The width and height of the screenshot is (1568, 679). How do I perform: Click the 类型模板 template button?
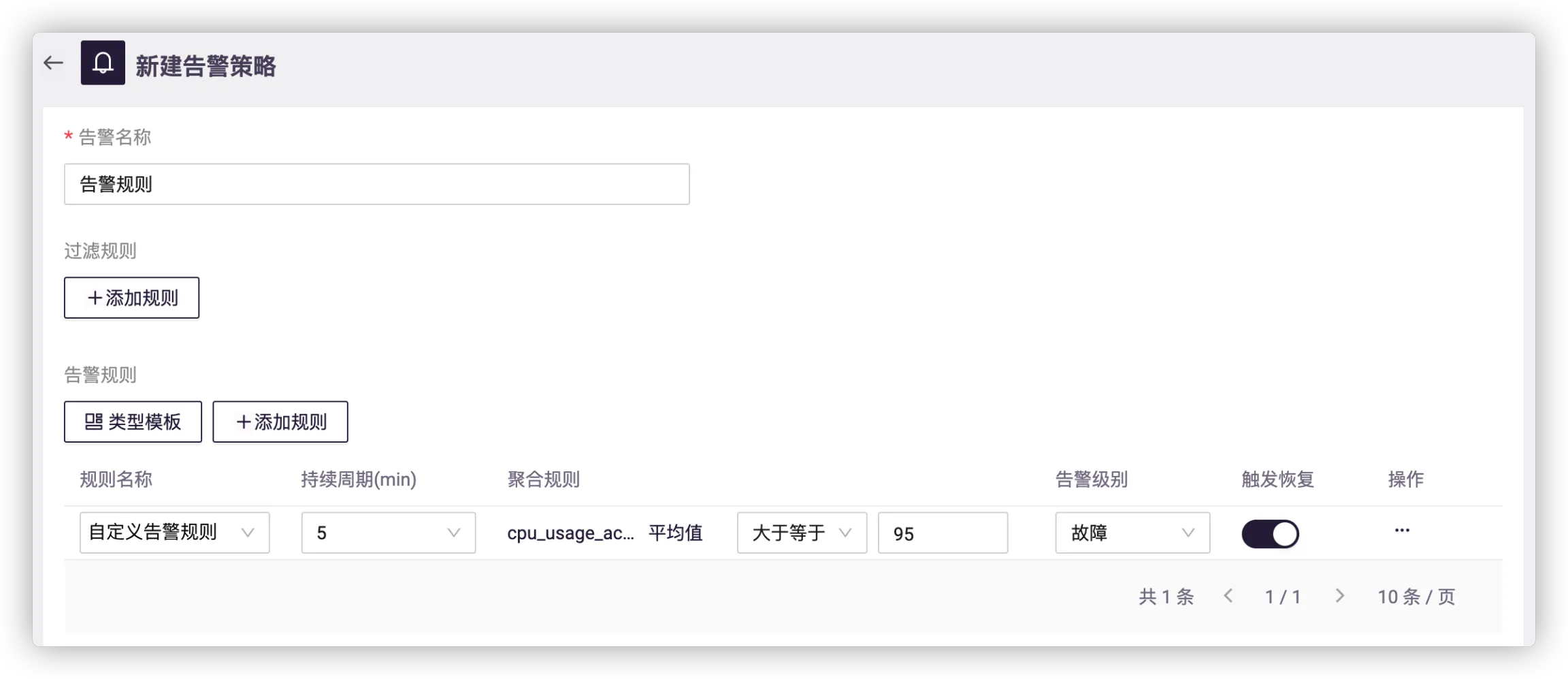133,422
